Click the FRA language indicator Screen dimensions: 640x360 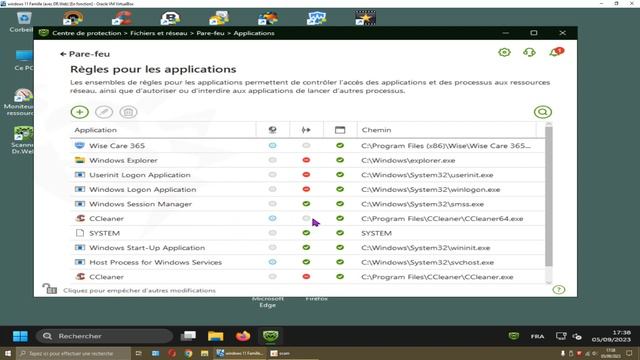[538, 336]
